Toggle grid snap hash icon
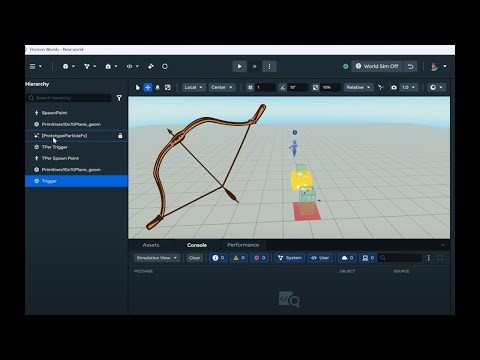The width and height of the screenshot is (480, 360). click(x=250, y=87)
